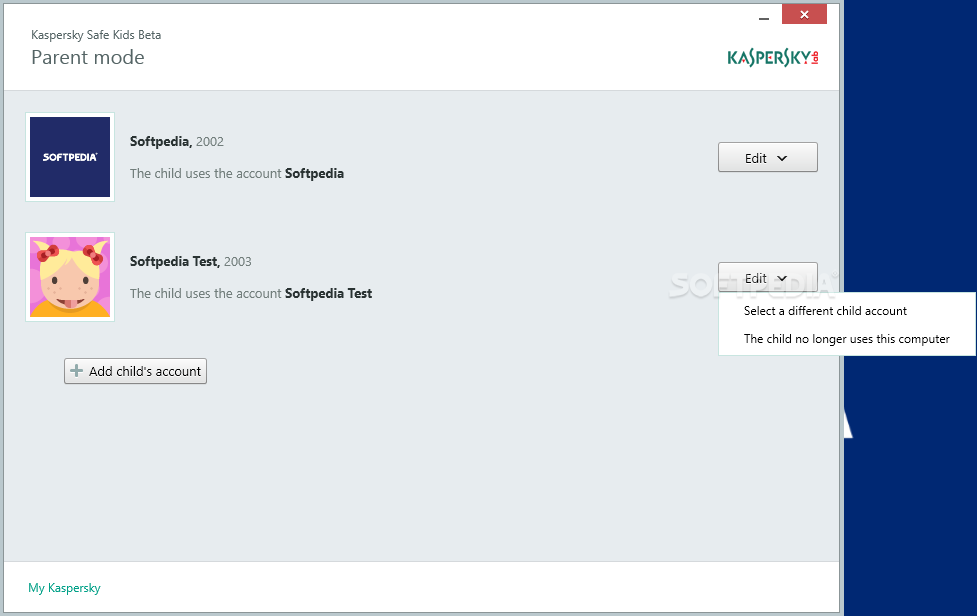Image resolution: width=977 pixels, height=616 pixels.
Task: Open the Edit dropdown for Softpedia 2002
Action: click(x=768, y=158)
